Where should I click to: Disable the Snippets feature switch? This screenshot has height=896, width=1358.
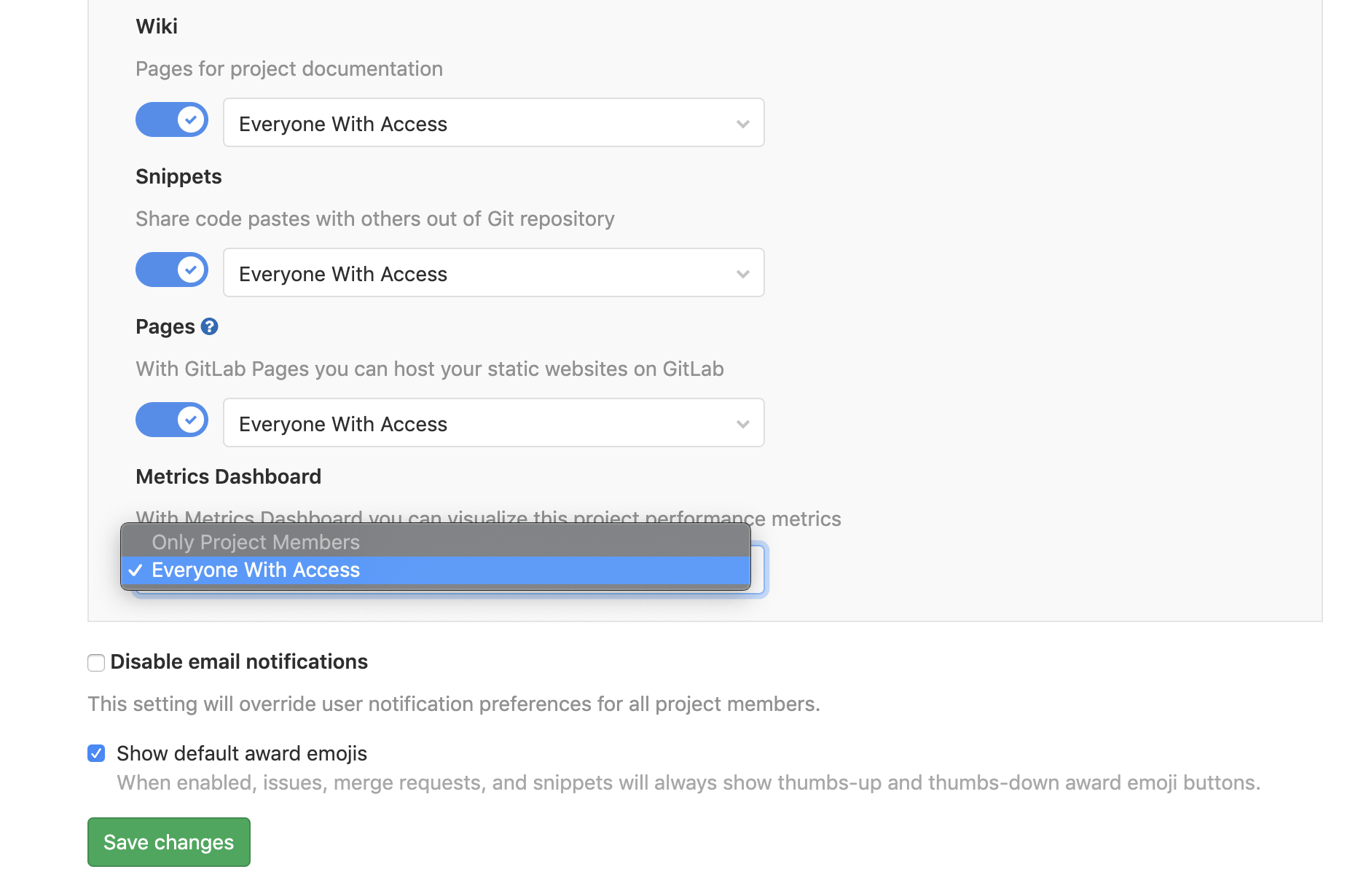(171, 269)
